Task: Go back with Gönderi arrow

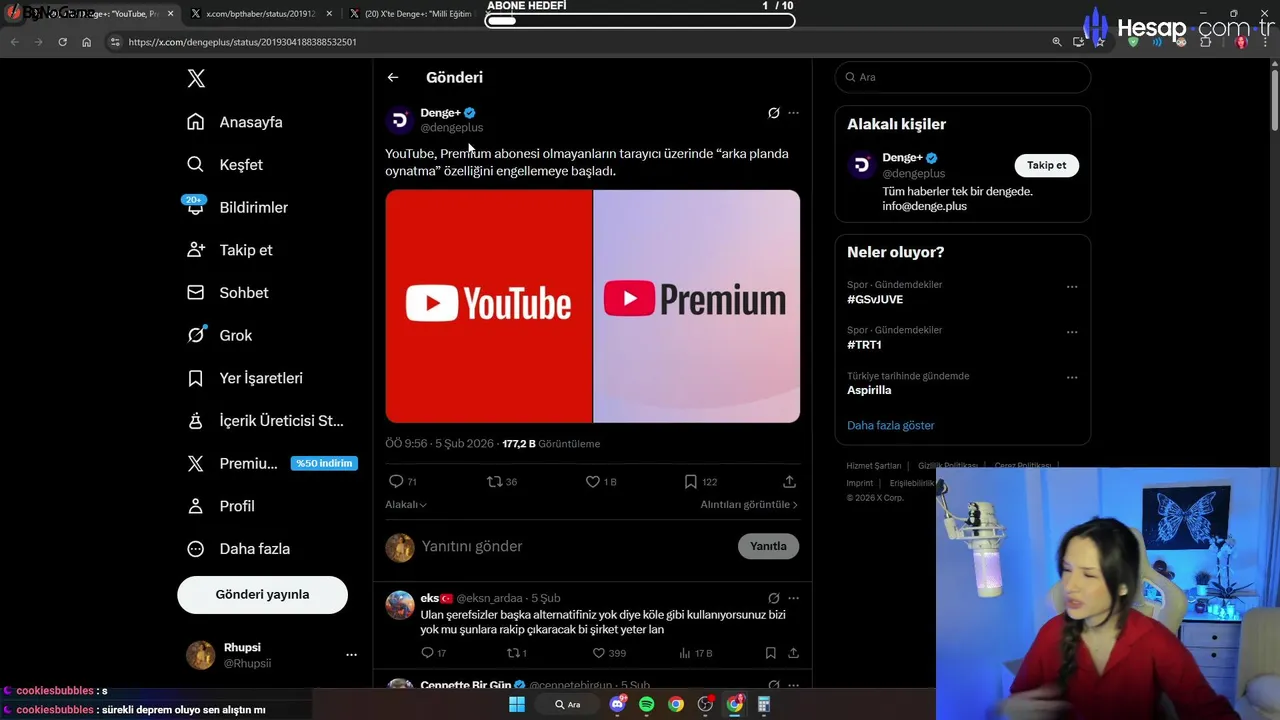Action: click(x=393, y=77)
